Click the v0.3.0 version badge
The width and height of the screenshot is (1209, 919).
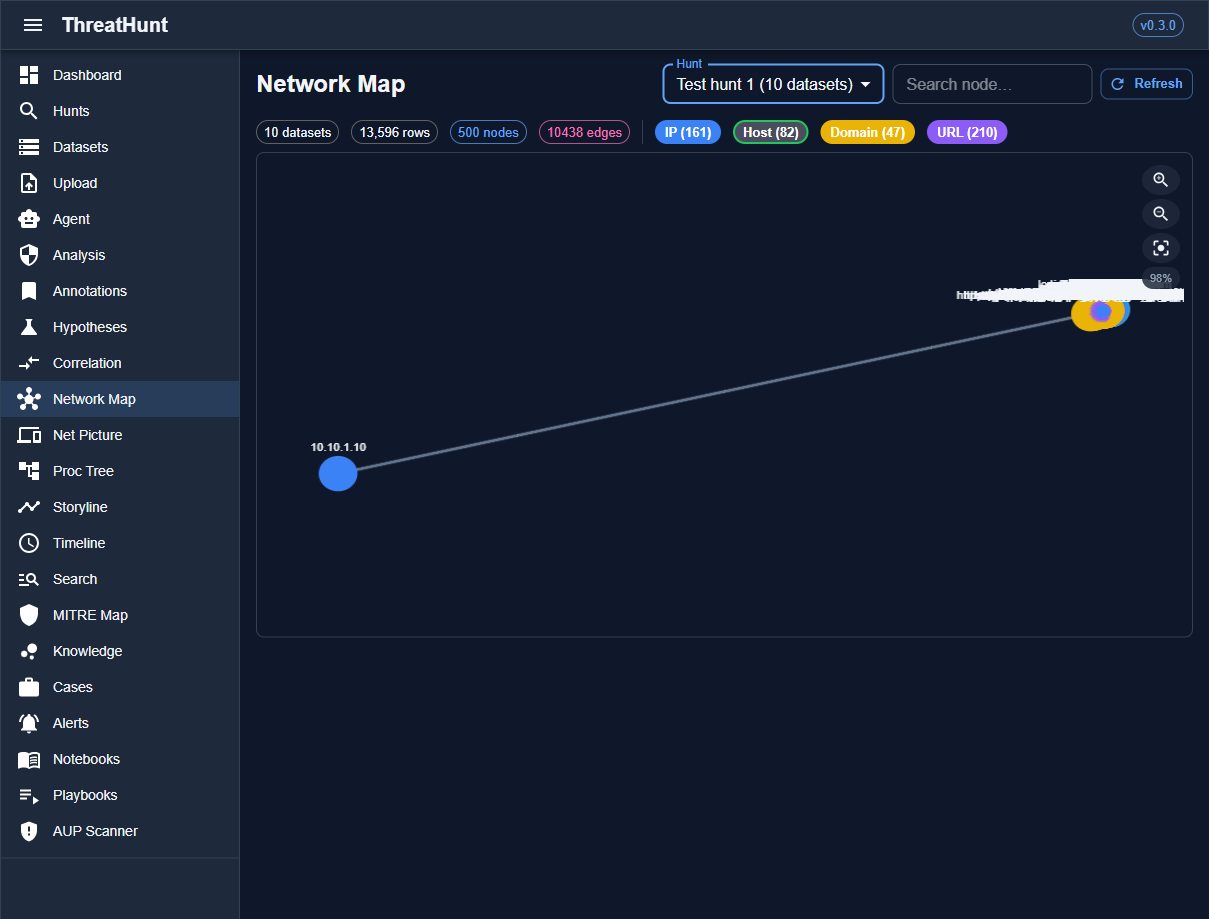click(1157, 25)
